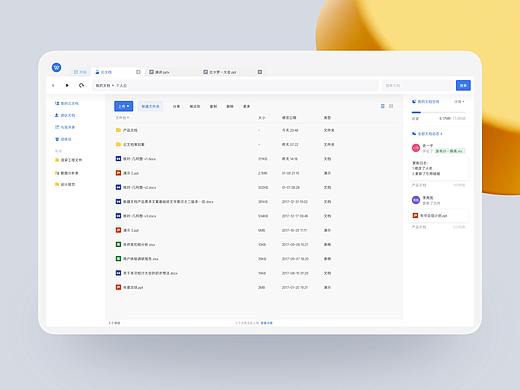Image resolution: width=520 pixels, height=390 pixels.
Task: Click the rightmost text action in file toolbar
Action: click(246, 106)
